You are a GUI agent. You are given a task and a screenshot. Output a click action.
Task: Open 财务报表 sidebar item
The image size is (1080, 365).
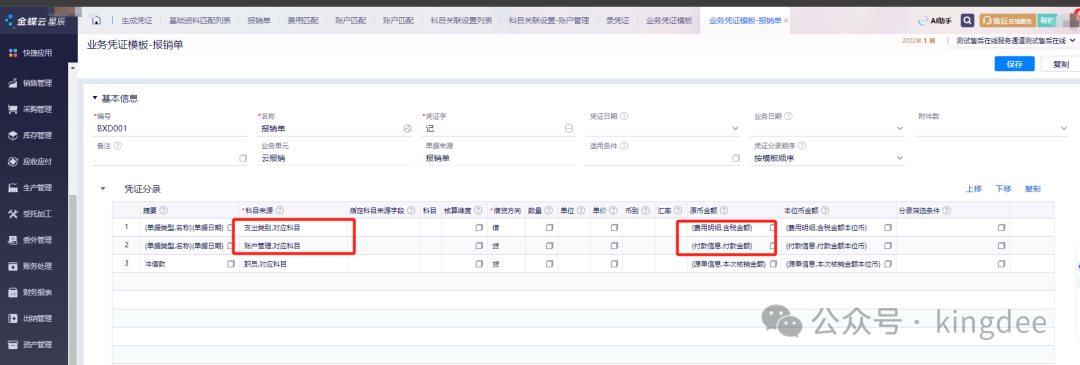[x=30, y=293]
